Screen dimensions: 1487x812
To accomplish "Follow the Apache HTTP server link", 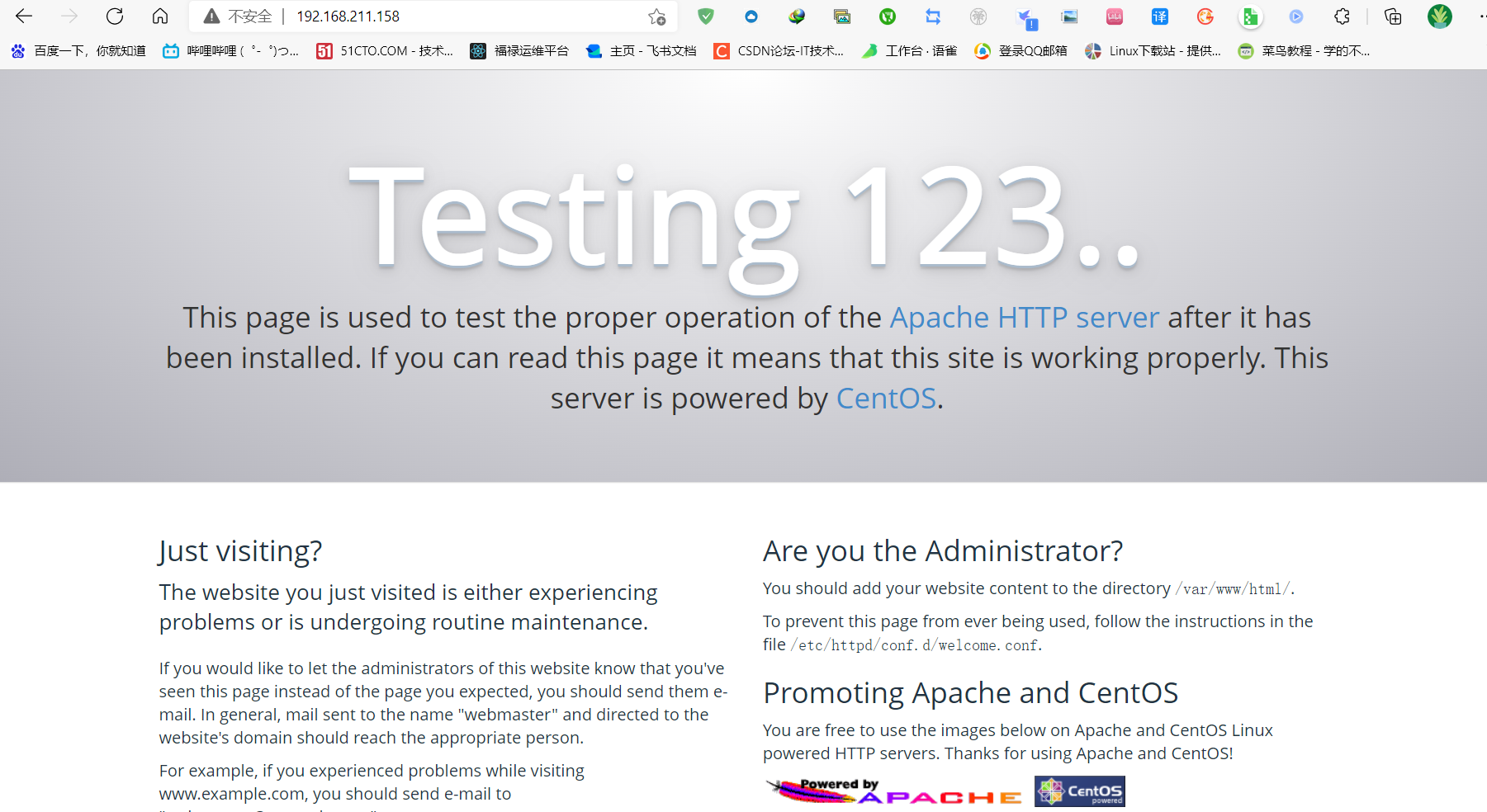I will click(x=1024, y=318).
